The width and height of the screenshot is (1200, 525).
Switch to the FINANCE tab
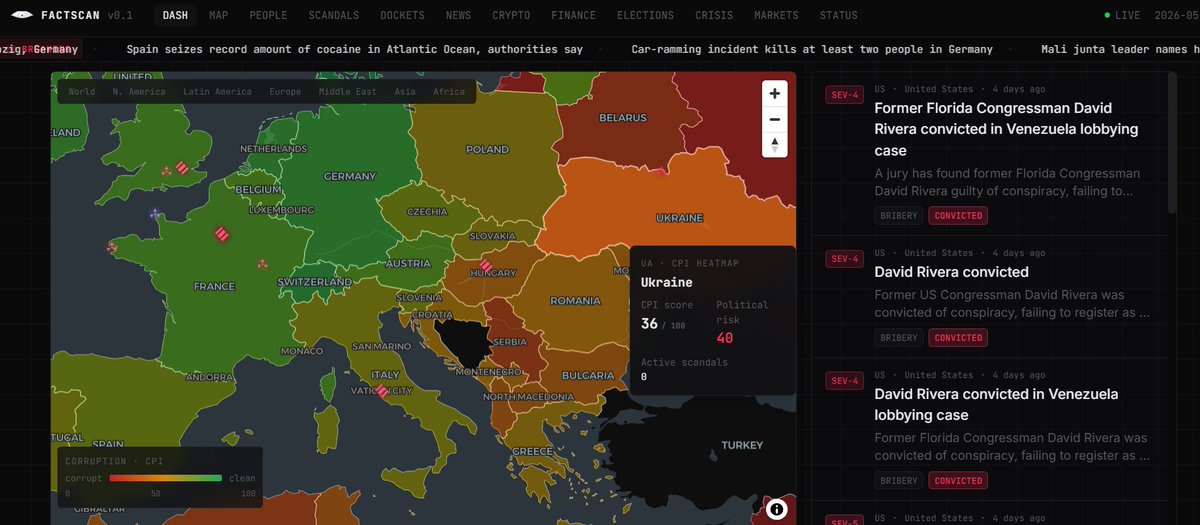click(573, 16)
